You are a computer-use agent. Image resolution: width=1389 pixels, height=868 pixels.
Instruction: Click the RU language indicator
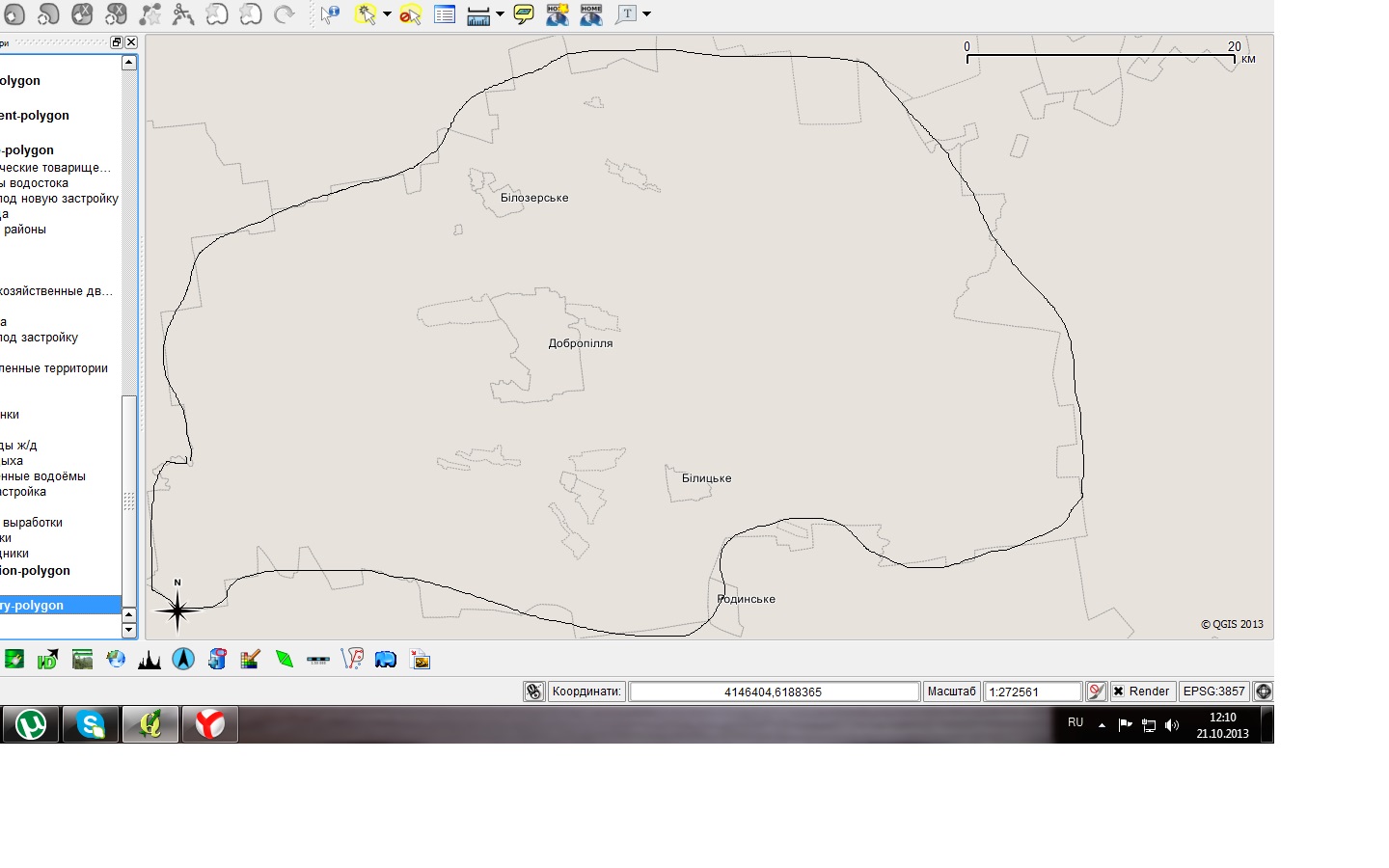(1076, 722)
